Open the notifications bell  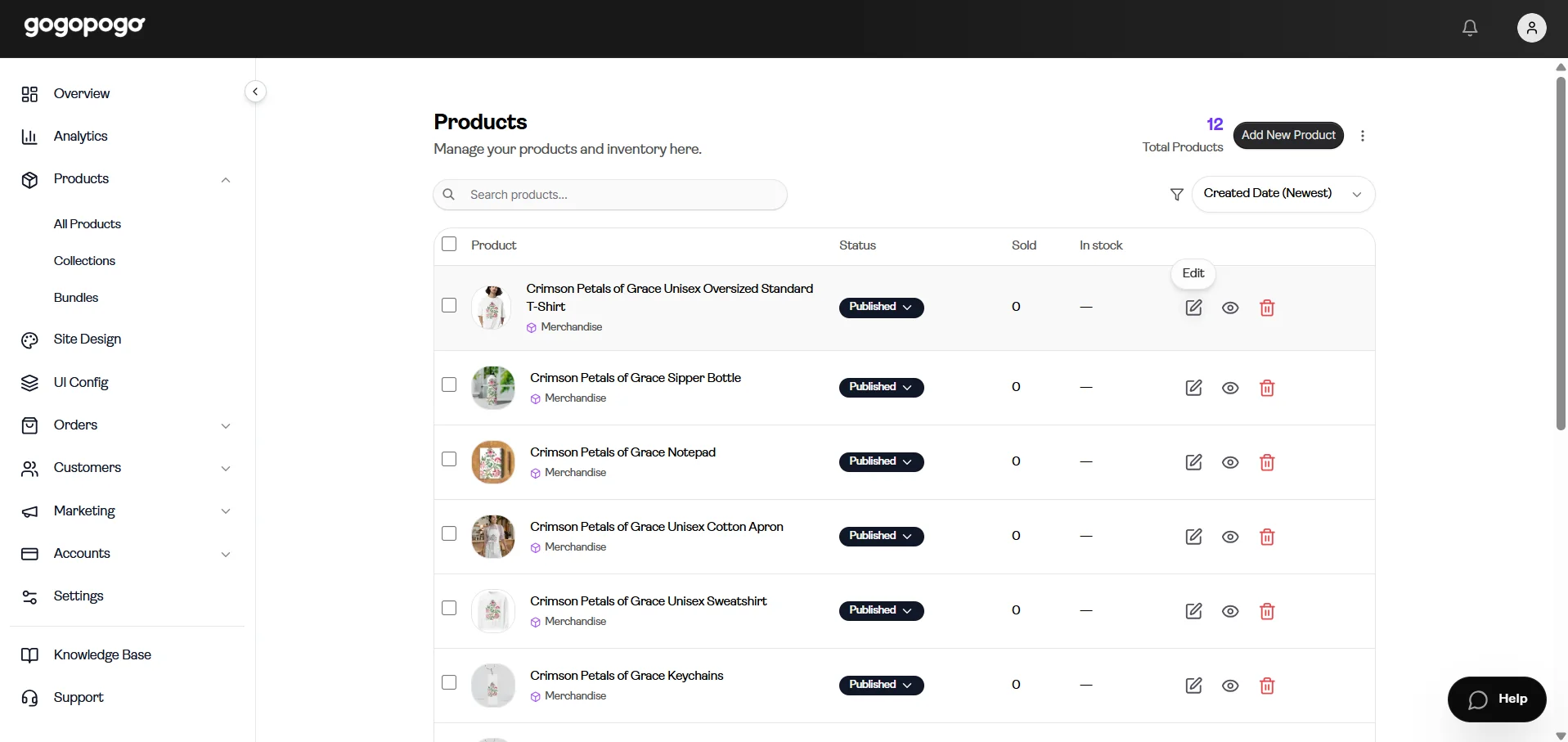pos(1470,29)
